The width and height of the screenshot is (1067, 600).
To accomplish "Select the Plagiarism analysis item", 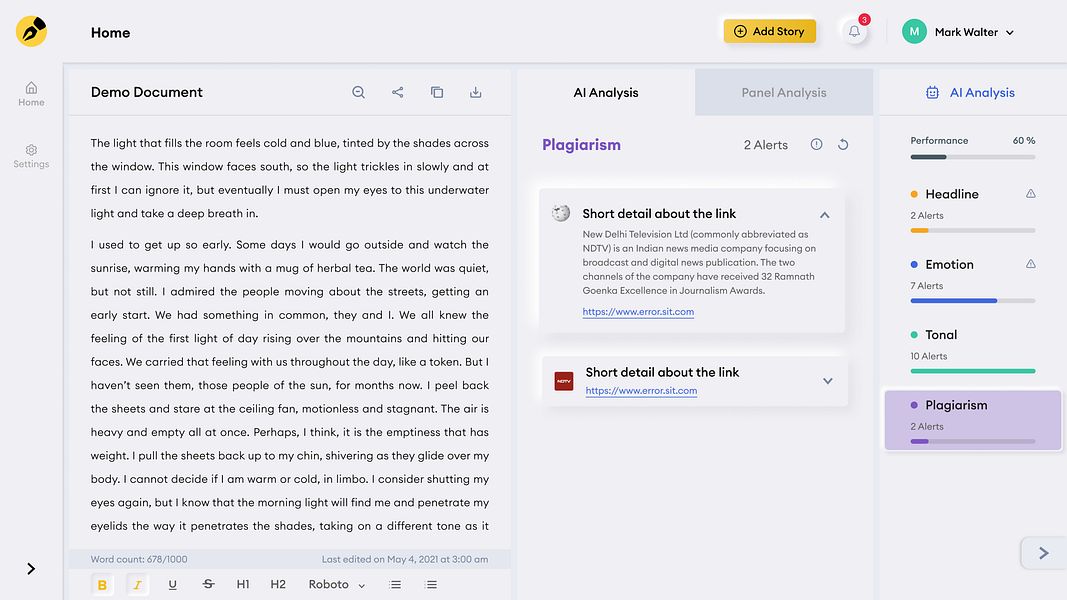I will coord(972,420).
